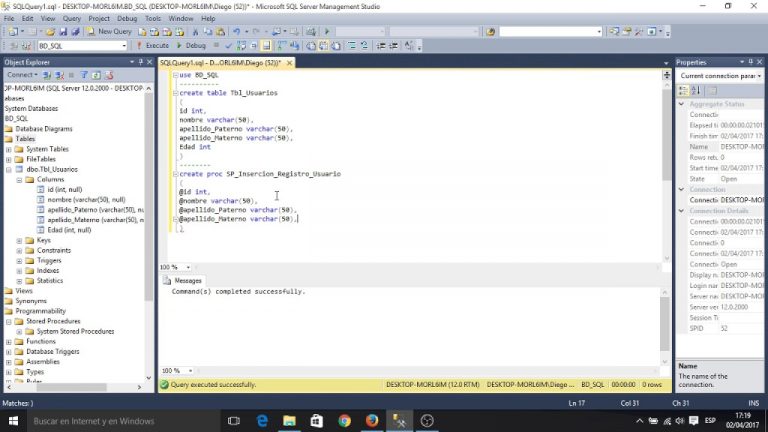Click the Object Explorer horizontal scrollbar

pyautogui.click(x=71, y=387)
